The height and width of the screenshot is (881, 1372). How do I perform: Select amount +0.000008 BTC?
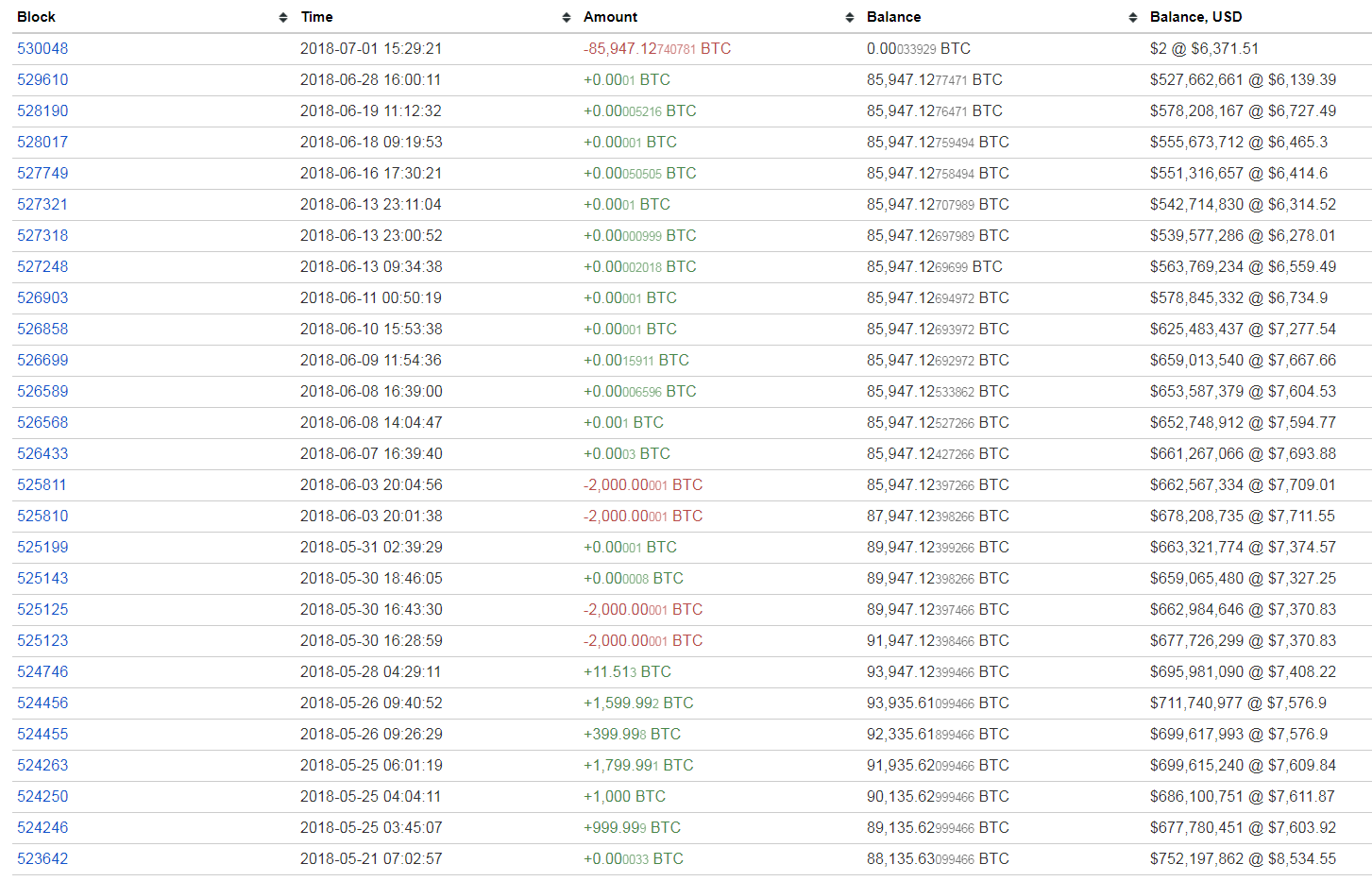coord(634,579)
